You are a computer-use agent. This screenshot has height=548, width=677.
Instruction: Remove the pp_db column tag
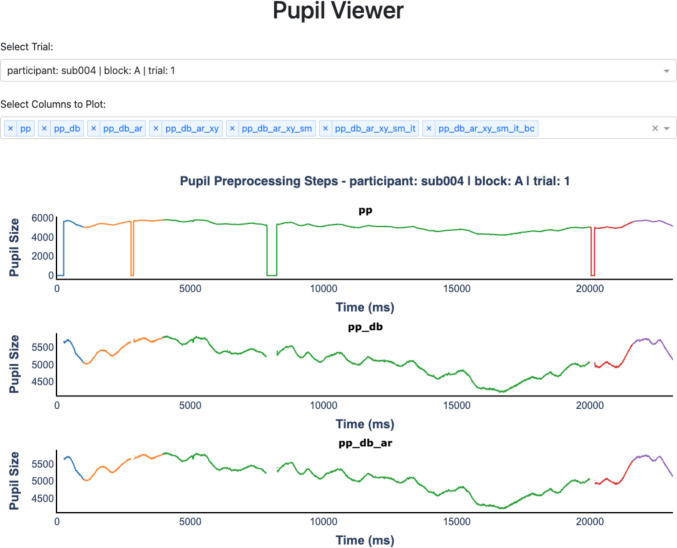click(44, 128)
